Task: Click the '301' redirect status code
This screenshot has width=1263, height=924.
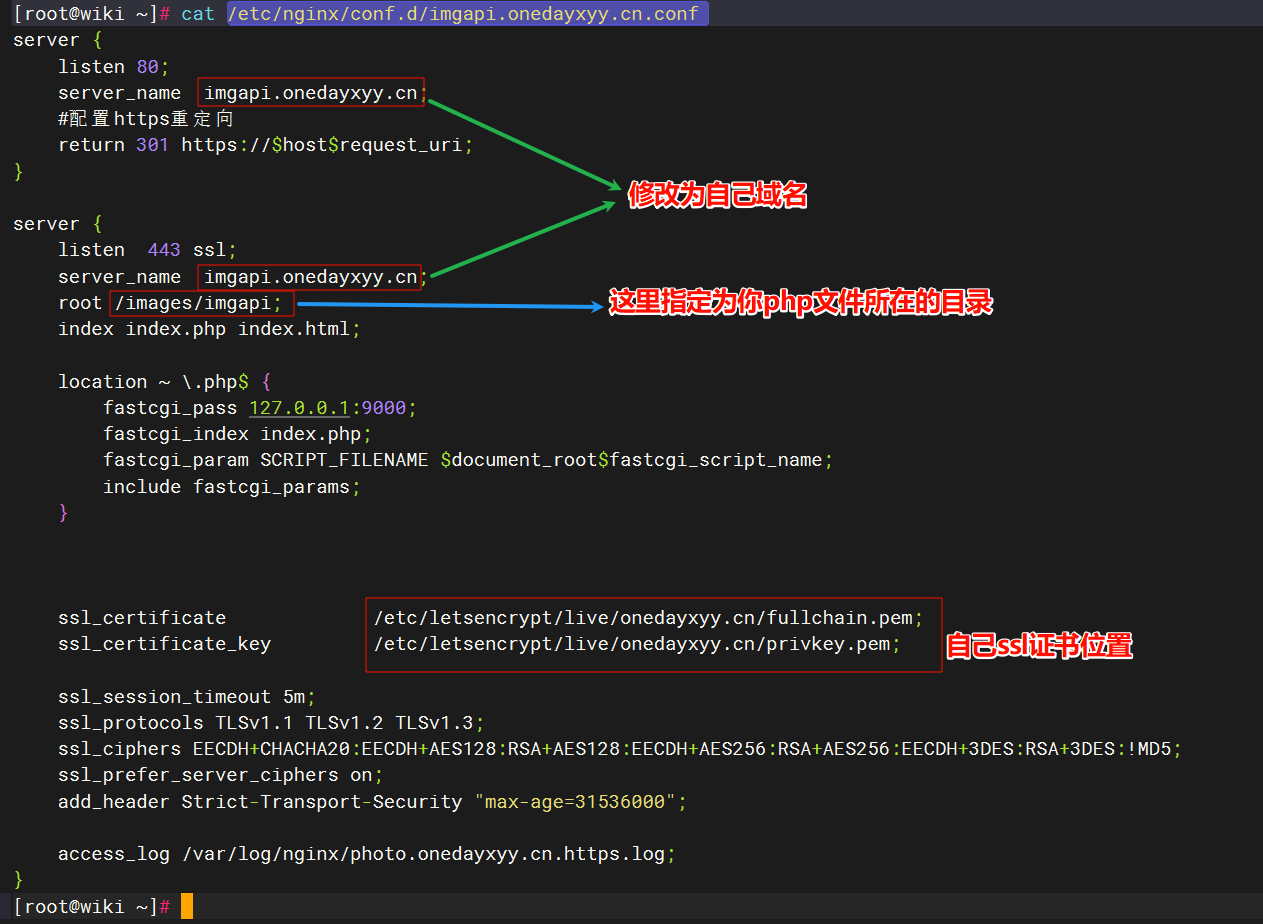Action: 153,145
